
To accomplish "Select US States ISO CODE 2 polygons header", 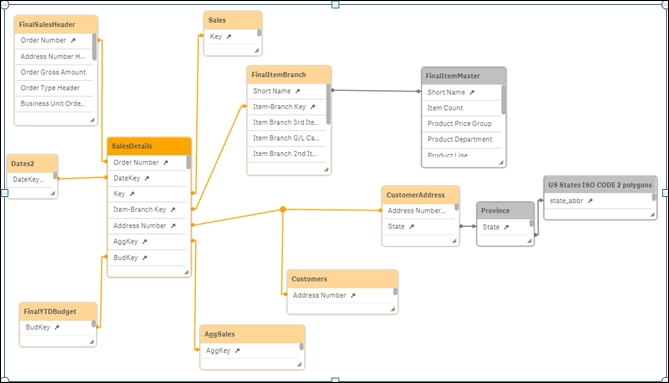I will 600,185.
